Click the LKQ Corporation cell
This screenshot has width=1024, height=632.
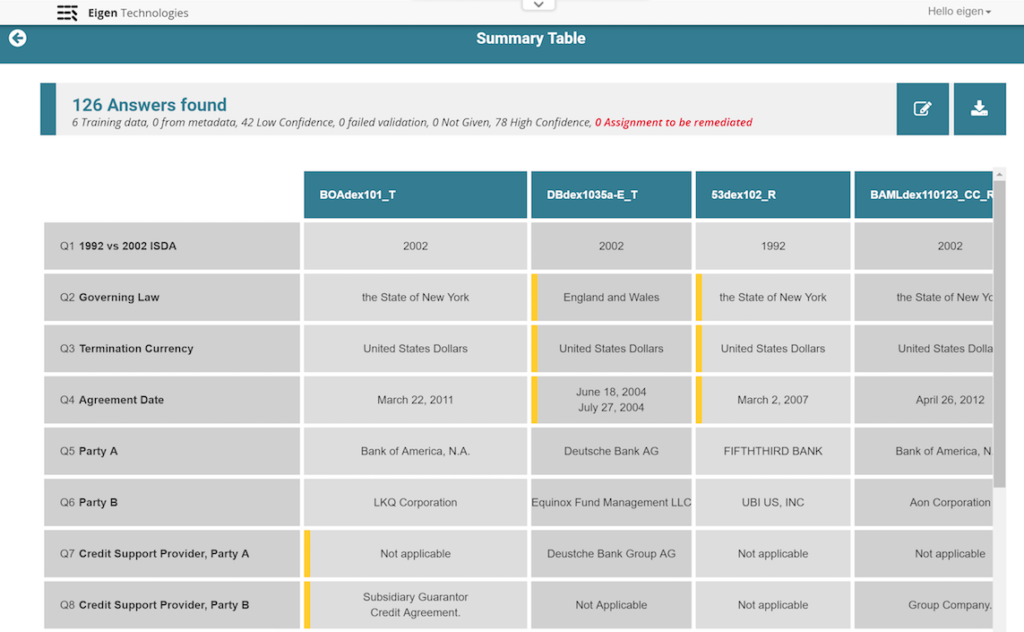[x=415, y=502]
